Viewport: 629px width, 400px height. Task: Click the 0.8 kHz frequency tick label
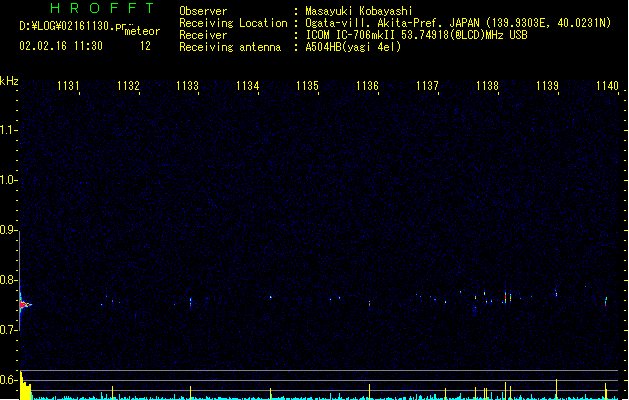(8, 280)
